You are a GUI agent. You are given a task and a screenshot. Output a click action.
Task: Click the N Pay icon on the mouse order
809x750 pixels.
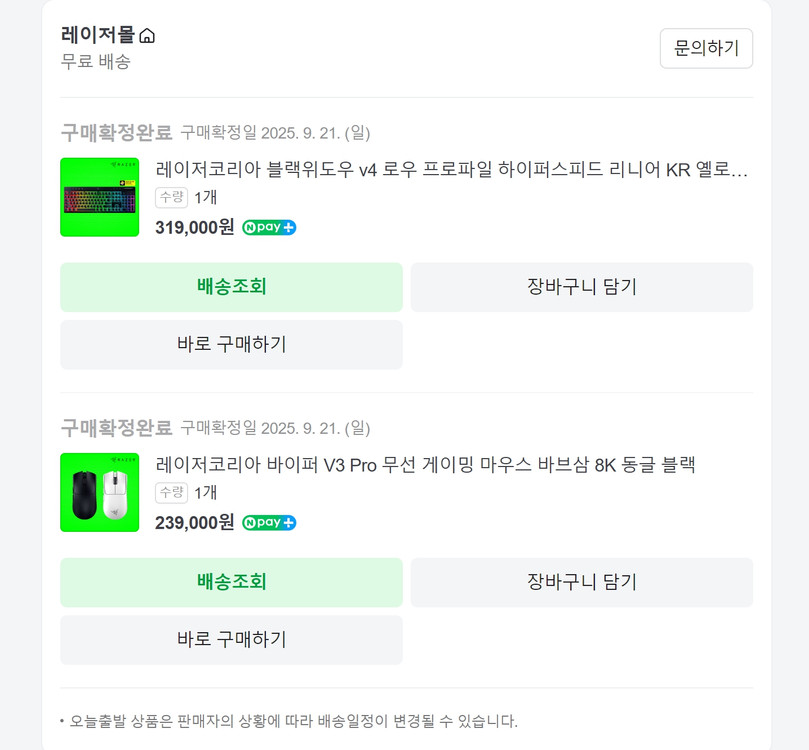pyautogui.click(x=268, y=522)
